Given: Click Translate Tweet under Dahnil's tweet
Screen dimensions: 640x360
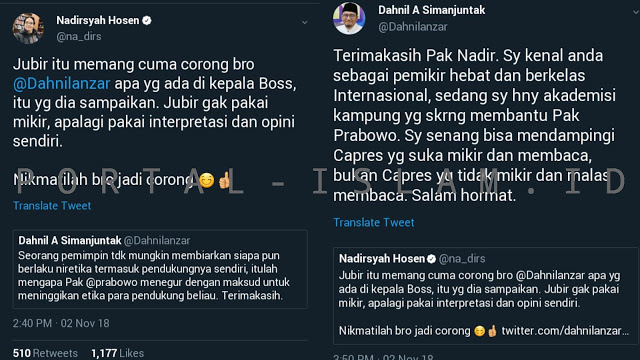Looking at the screenshot, I should (x=373, y=222).
